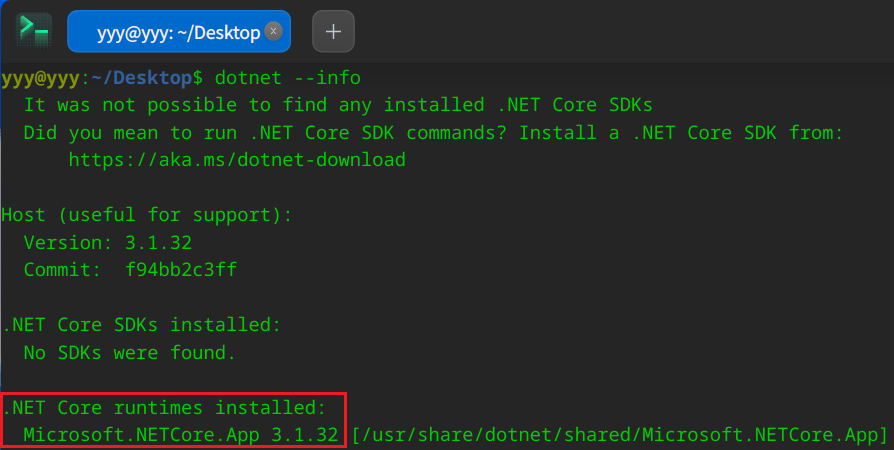The width and height of the screenshot is (894, 450).
Task: Click the Version: 3.1.32 line
Action: 108,242
